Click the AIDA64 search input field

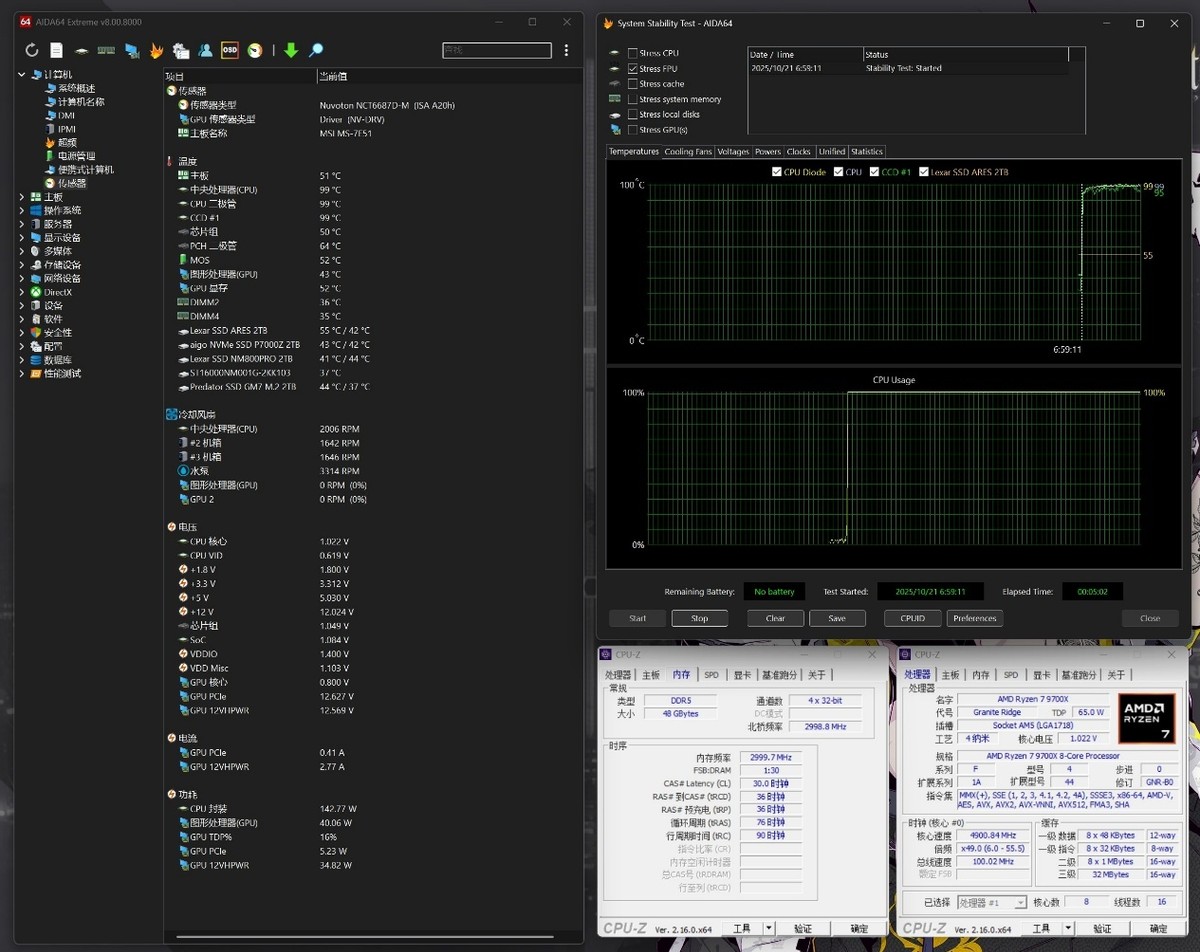pyautogui.click(x=496, y=50)
